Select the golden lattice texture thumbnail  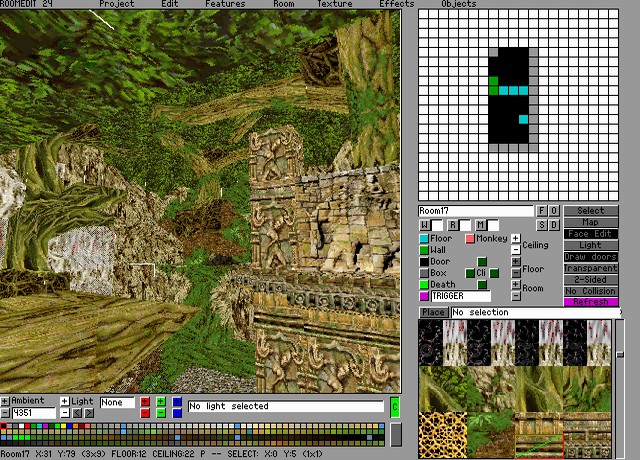click(442, 433)
